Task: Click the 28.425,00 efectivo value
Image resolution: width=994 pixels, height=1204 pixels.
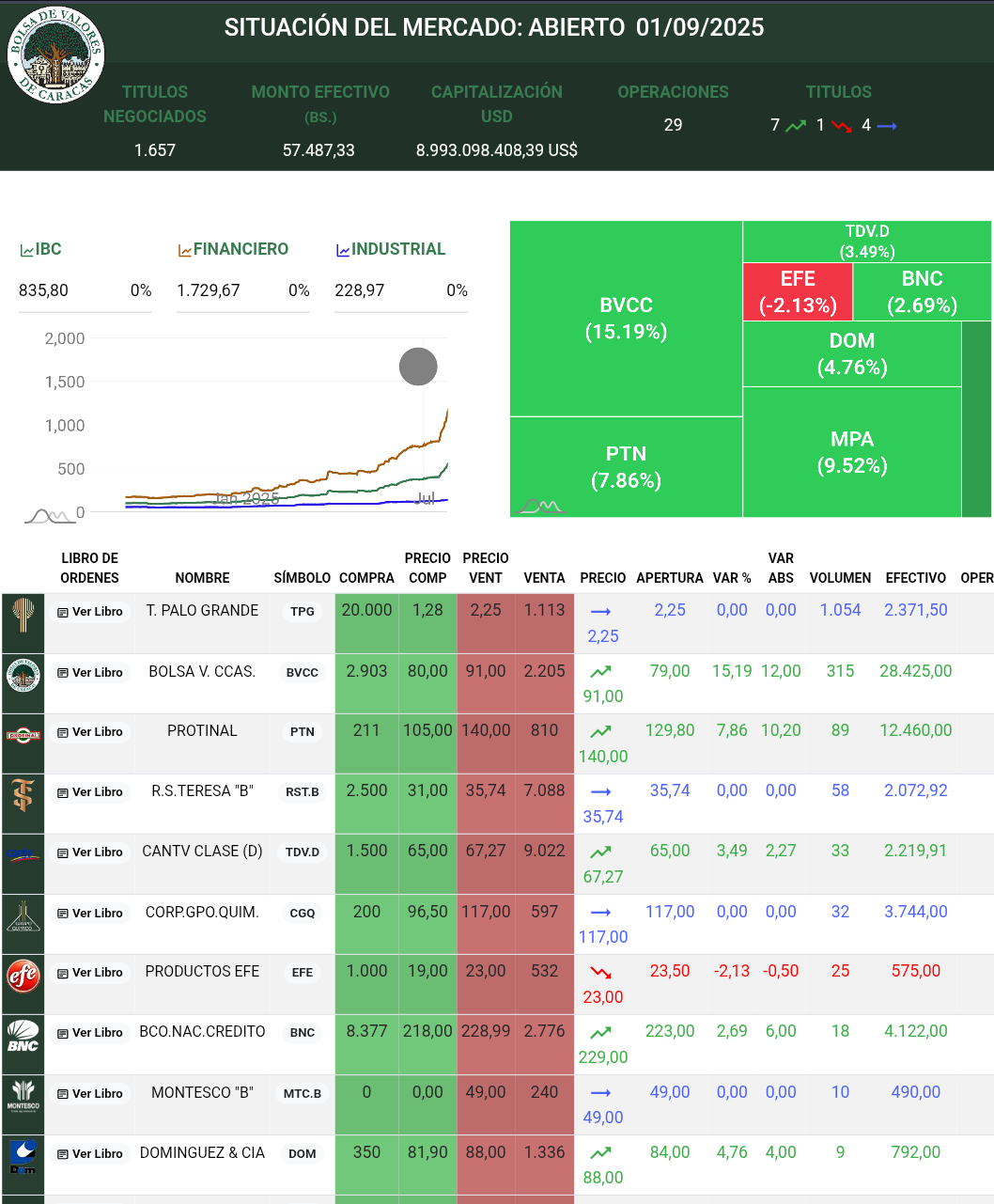Action: (916, 671)
